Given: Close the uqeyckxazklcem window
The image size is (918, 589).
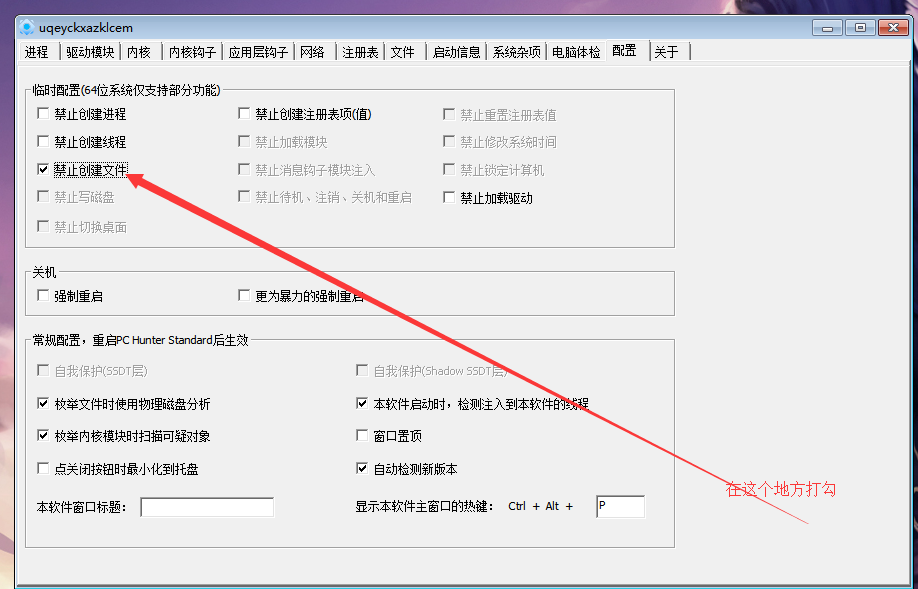Looking at the screenshot, I should click(893, 28).
